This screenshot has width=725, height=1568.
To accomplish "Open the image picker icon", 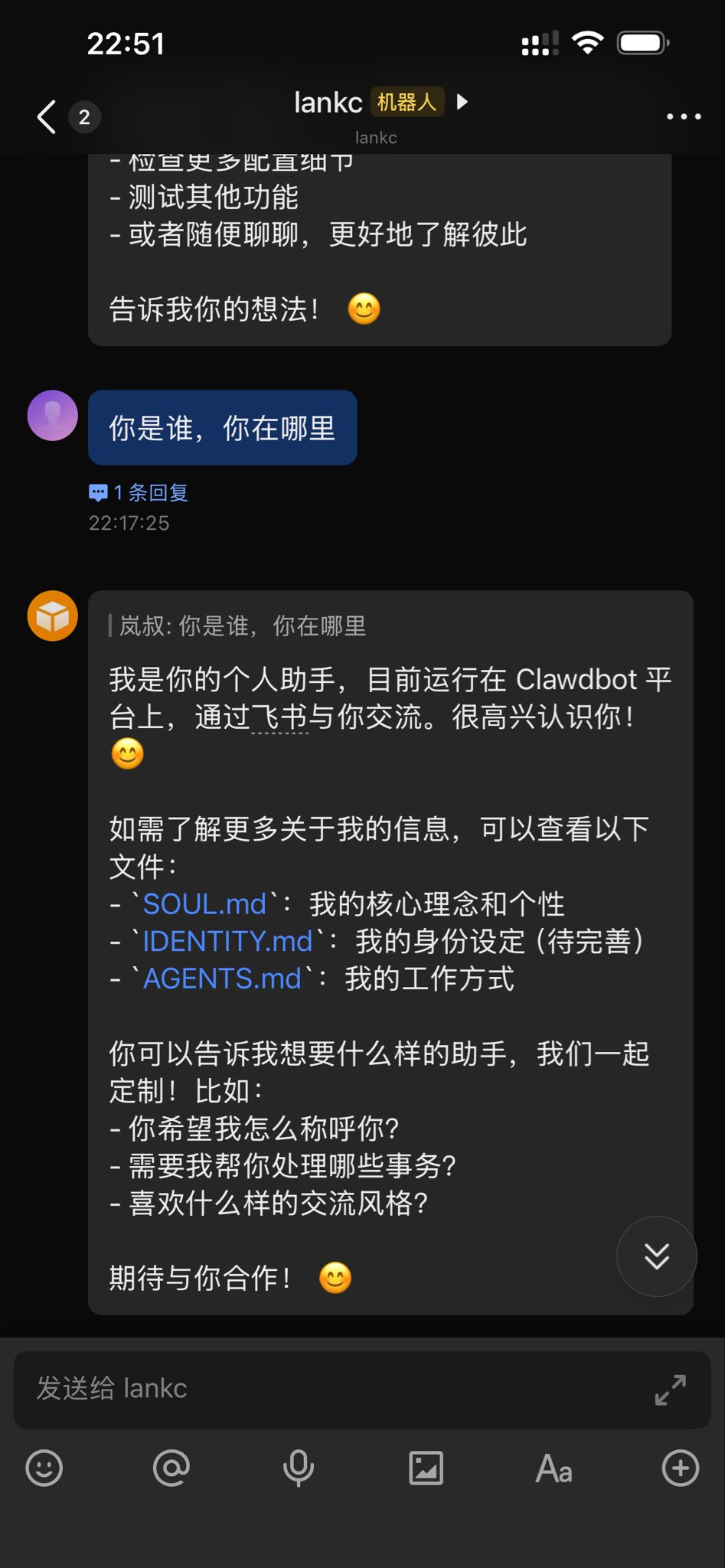I will coord(426,1468).
